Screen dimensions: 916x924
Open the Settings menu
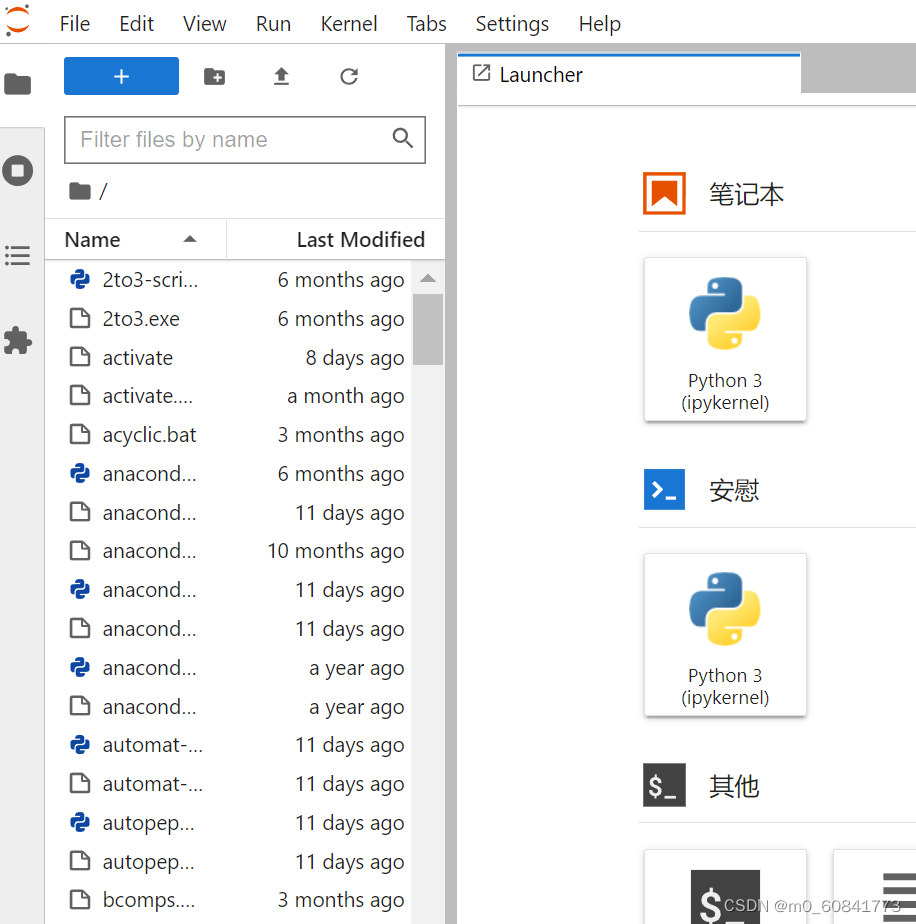pyautogui.click(x=512, y=24)
